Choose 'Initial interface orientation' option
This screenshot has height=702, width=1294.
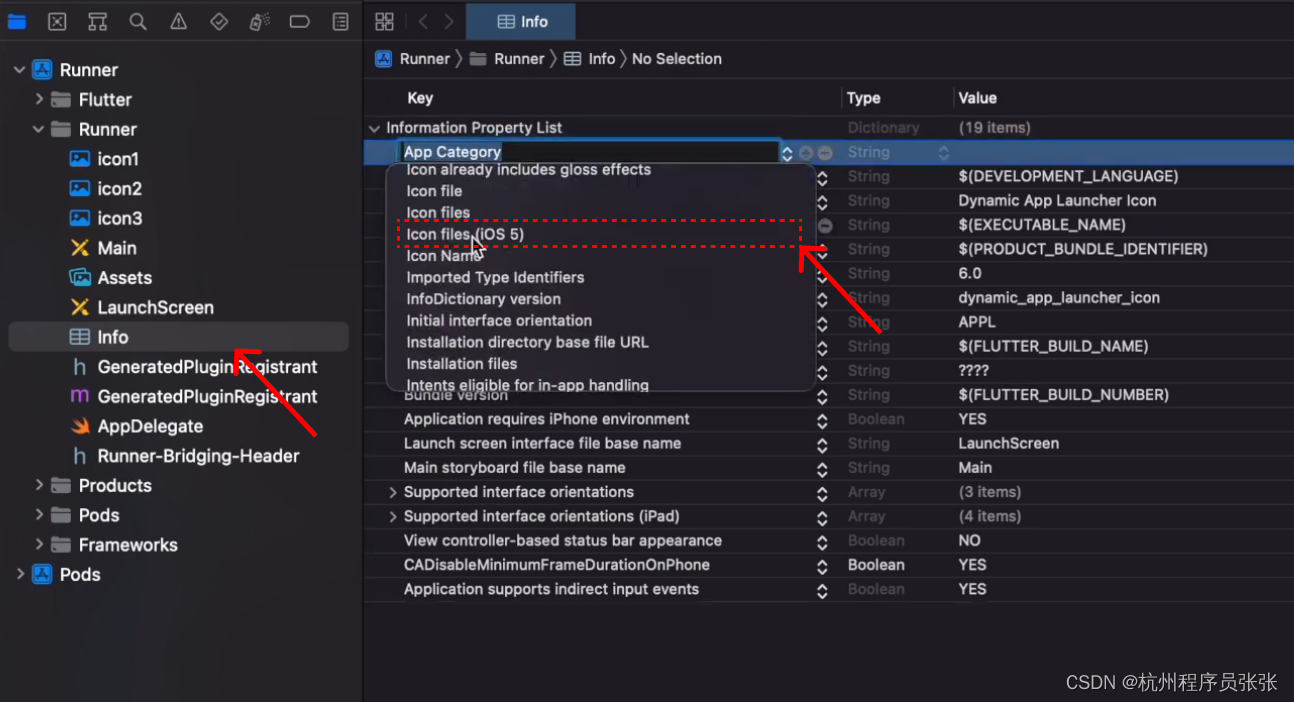pyautogui.click(x=499, y=321)
